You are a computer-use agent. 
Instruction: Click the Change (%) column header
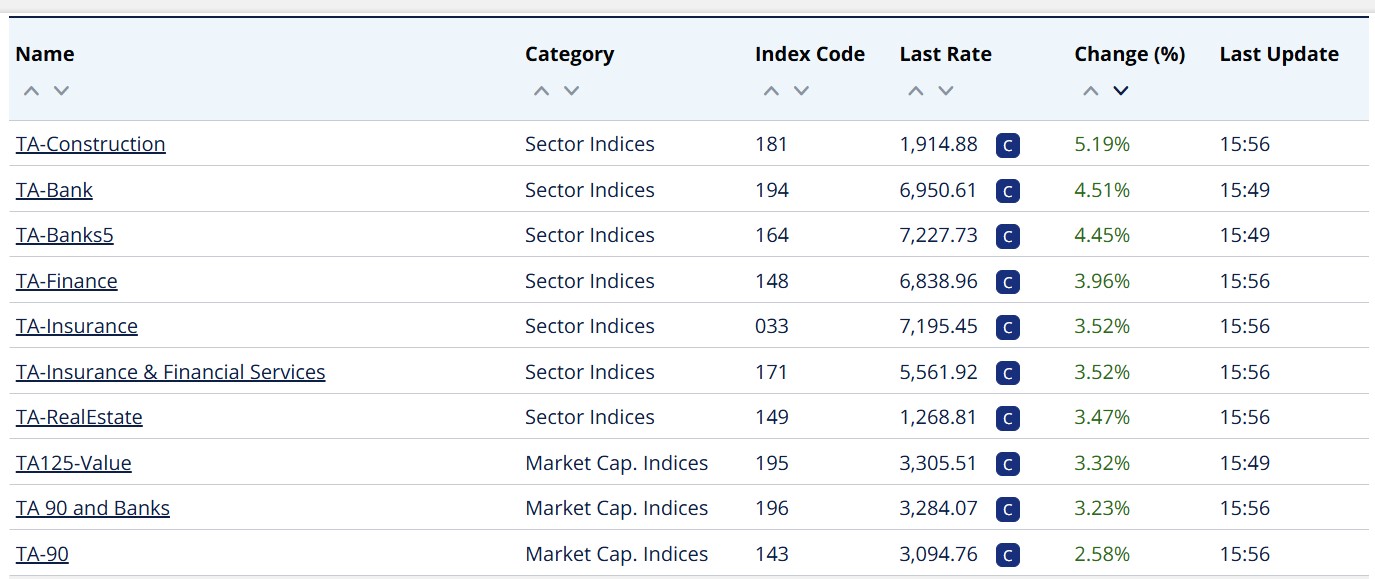1130,54
